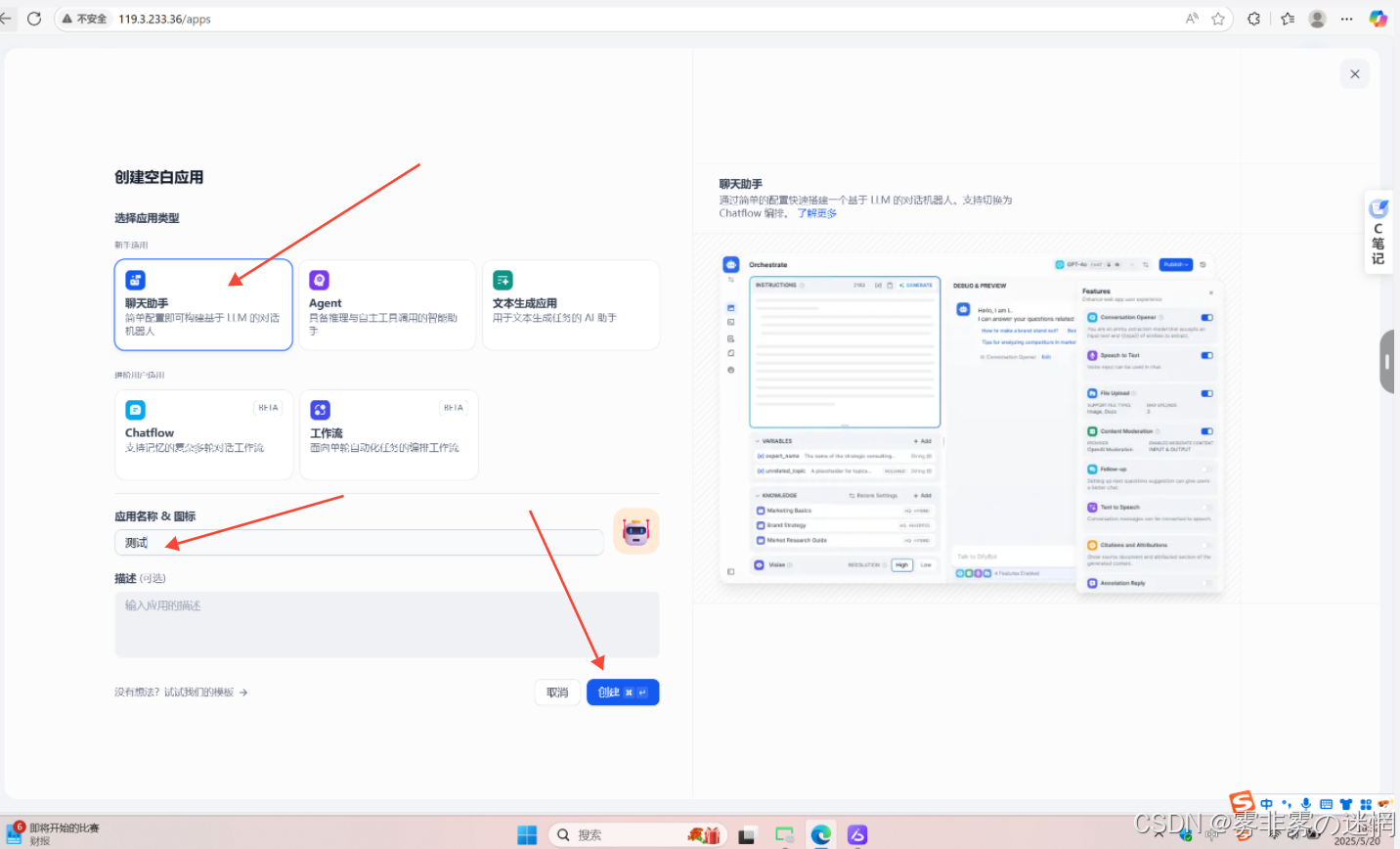The image size is (1400, 849).
Task: Switch to Microsoft Edge on taskbar
Action: 821,834
